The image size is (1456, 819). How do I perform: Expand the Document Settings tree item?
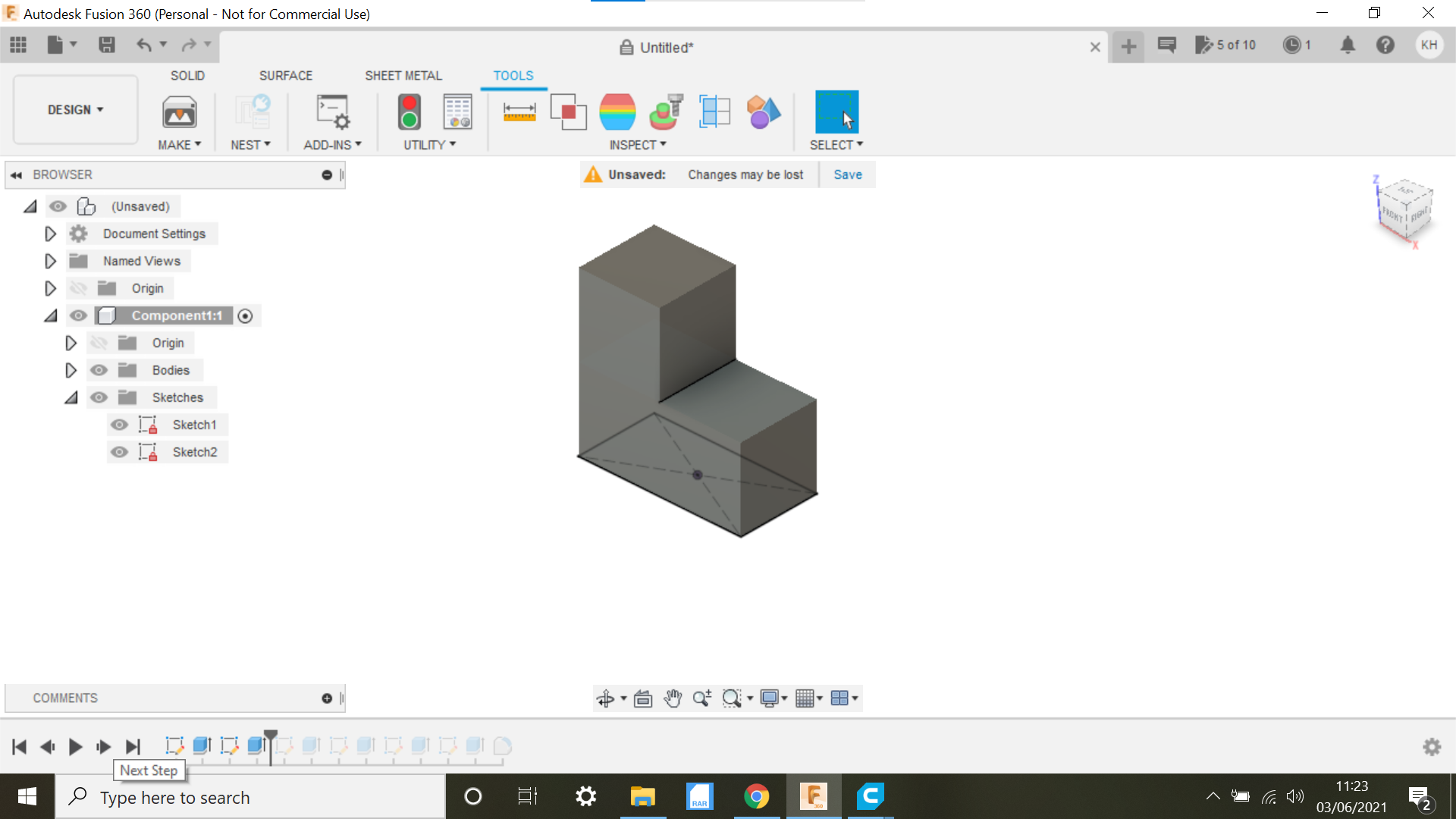pyautogui.click(x=50, y=234)
